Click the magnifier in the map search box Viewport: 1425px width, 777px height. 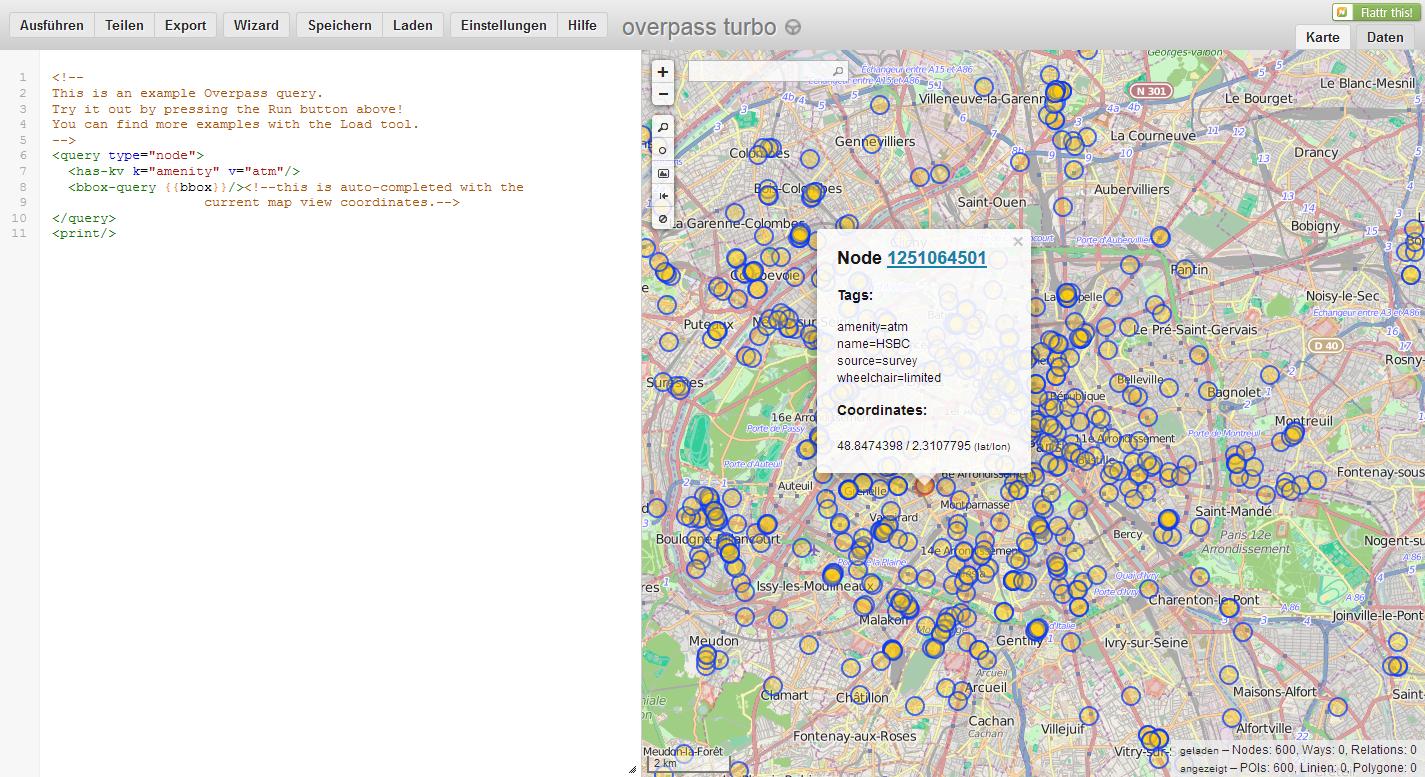(838, 71)
